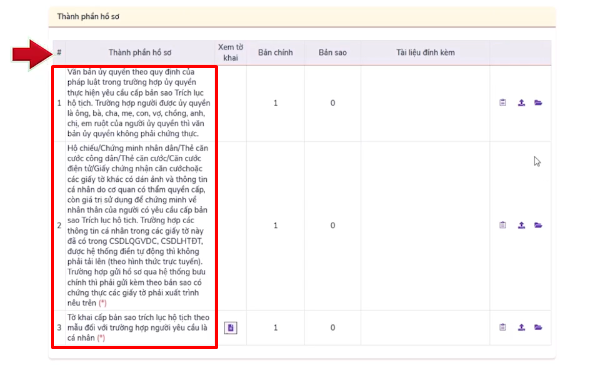Click the 'Thành phần hồ sơ' section title bar

302,17
